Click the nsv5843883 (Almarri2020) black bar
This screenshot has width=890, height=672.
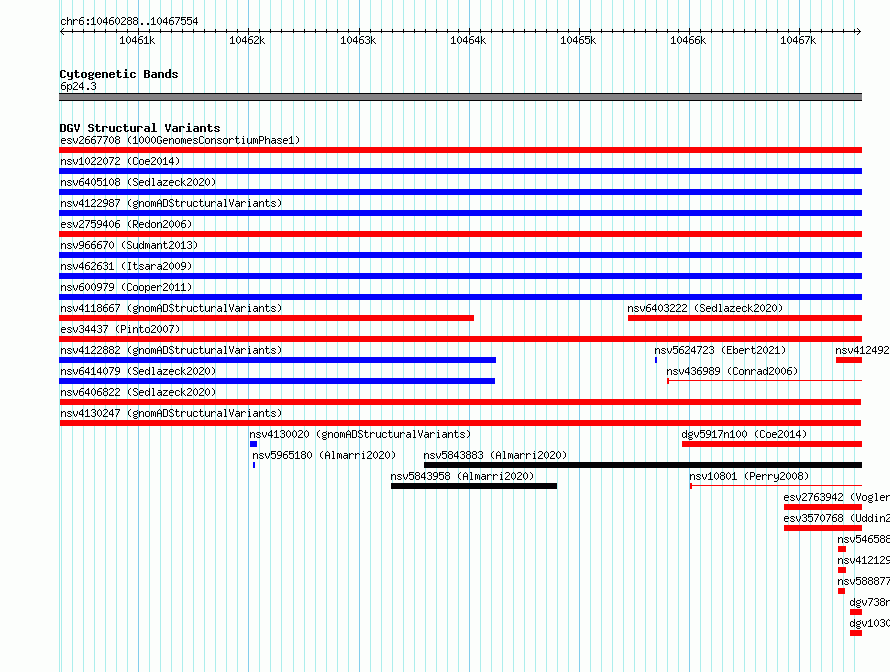[643, 465]
